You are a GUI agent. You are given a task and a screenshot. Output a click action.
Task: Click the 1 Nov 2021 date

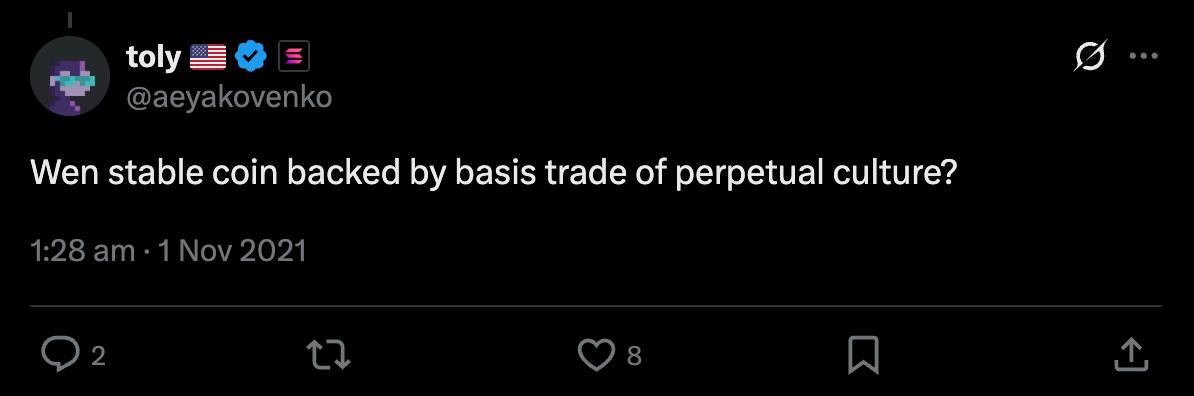[x=231, y=251]
